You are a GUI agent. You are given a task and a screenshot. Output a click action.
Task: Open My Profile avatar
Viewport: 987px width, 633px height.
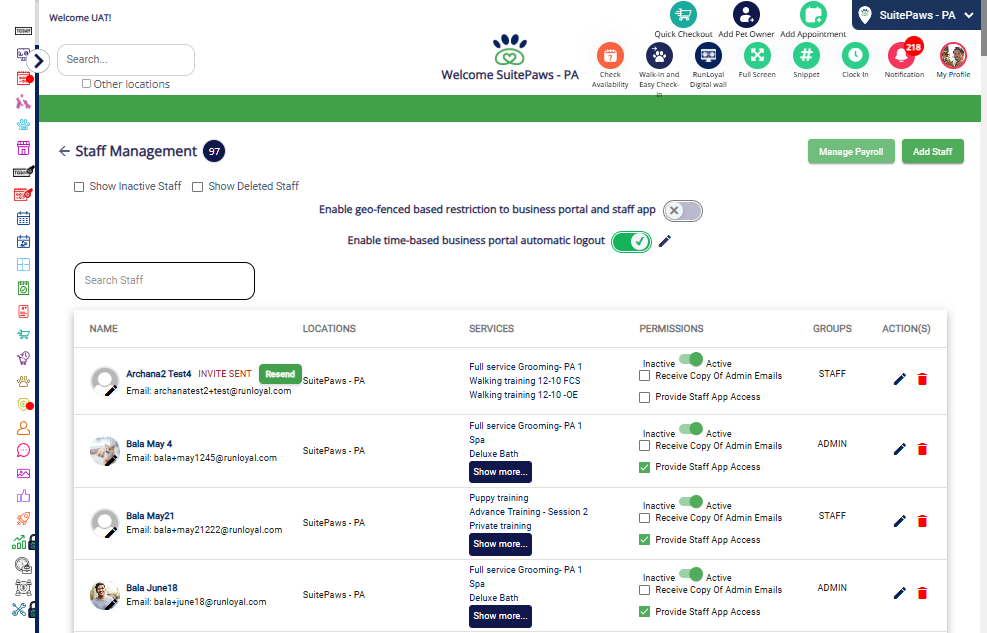tap(953, 56)
